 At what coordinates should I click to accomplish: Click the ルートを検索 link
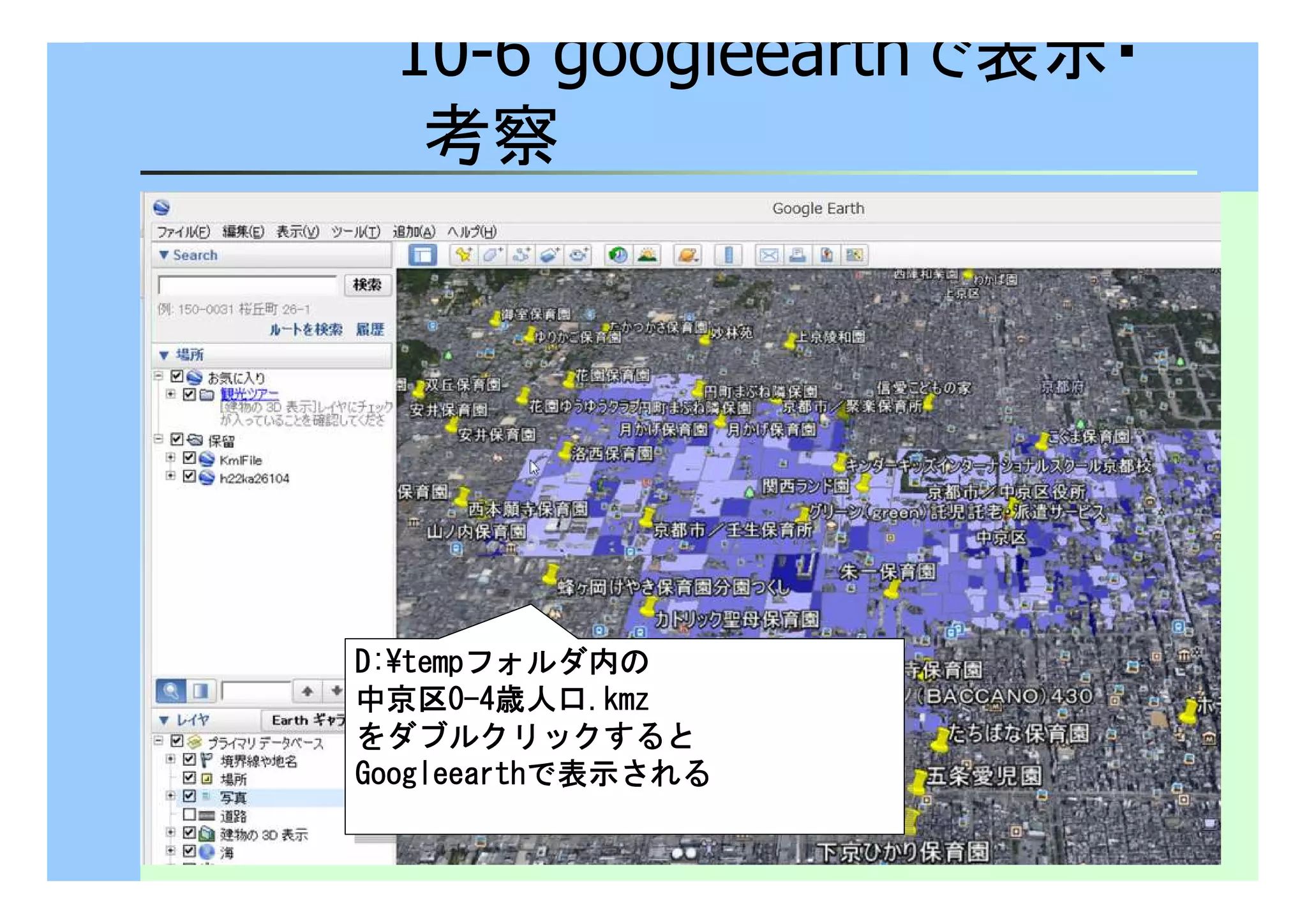306,329
